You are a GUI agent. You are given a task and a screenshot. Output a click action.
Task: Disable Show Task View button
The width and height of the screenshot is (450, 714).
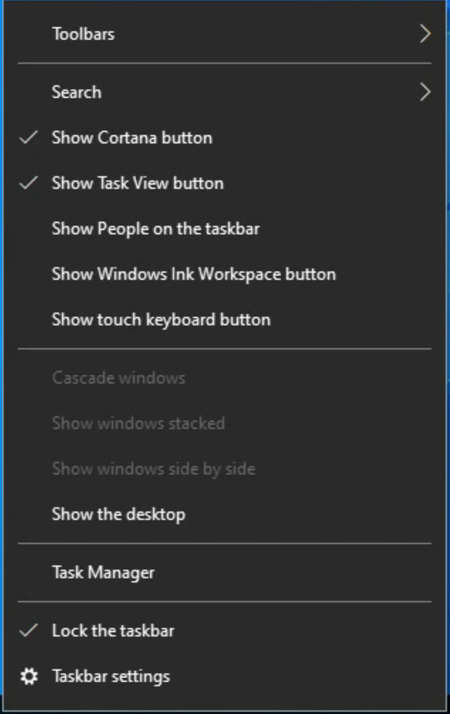tap(225, 183)
